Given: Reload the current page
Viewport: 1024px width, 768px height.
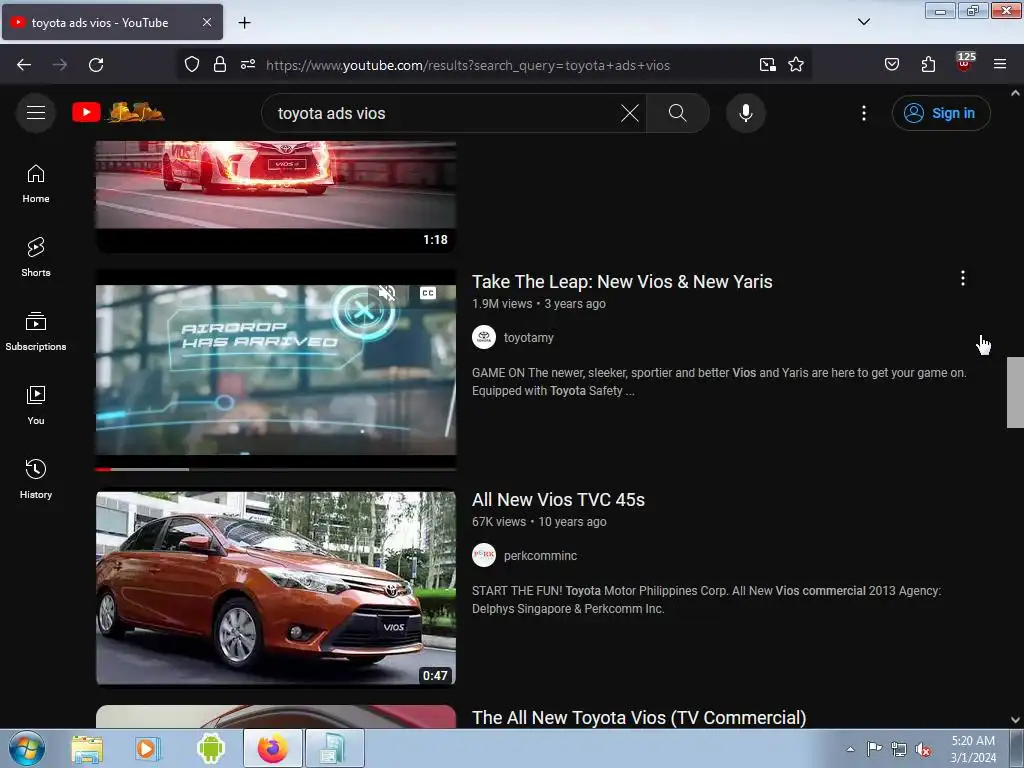Looking at the screenshot, I should (96, 65).
